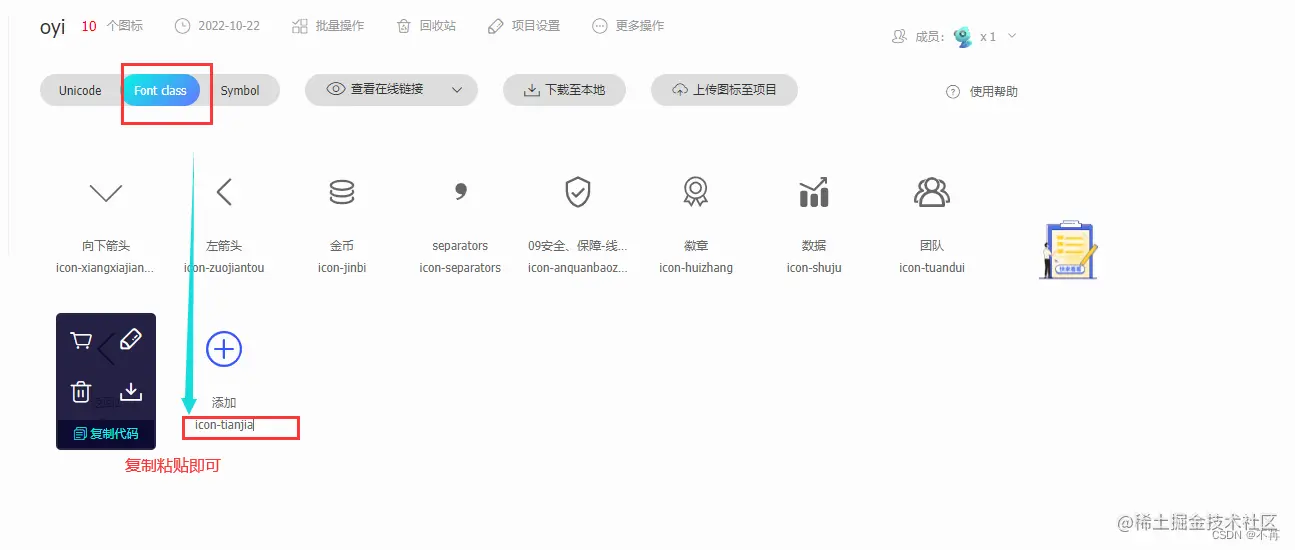Click the icon-huizhang class name
This screenshot has width=1295, height=550.
point(696,267)
